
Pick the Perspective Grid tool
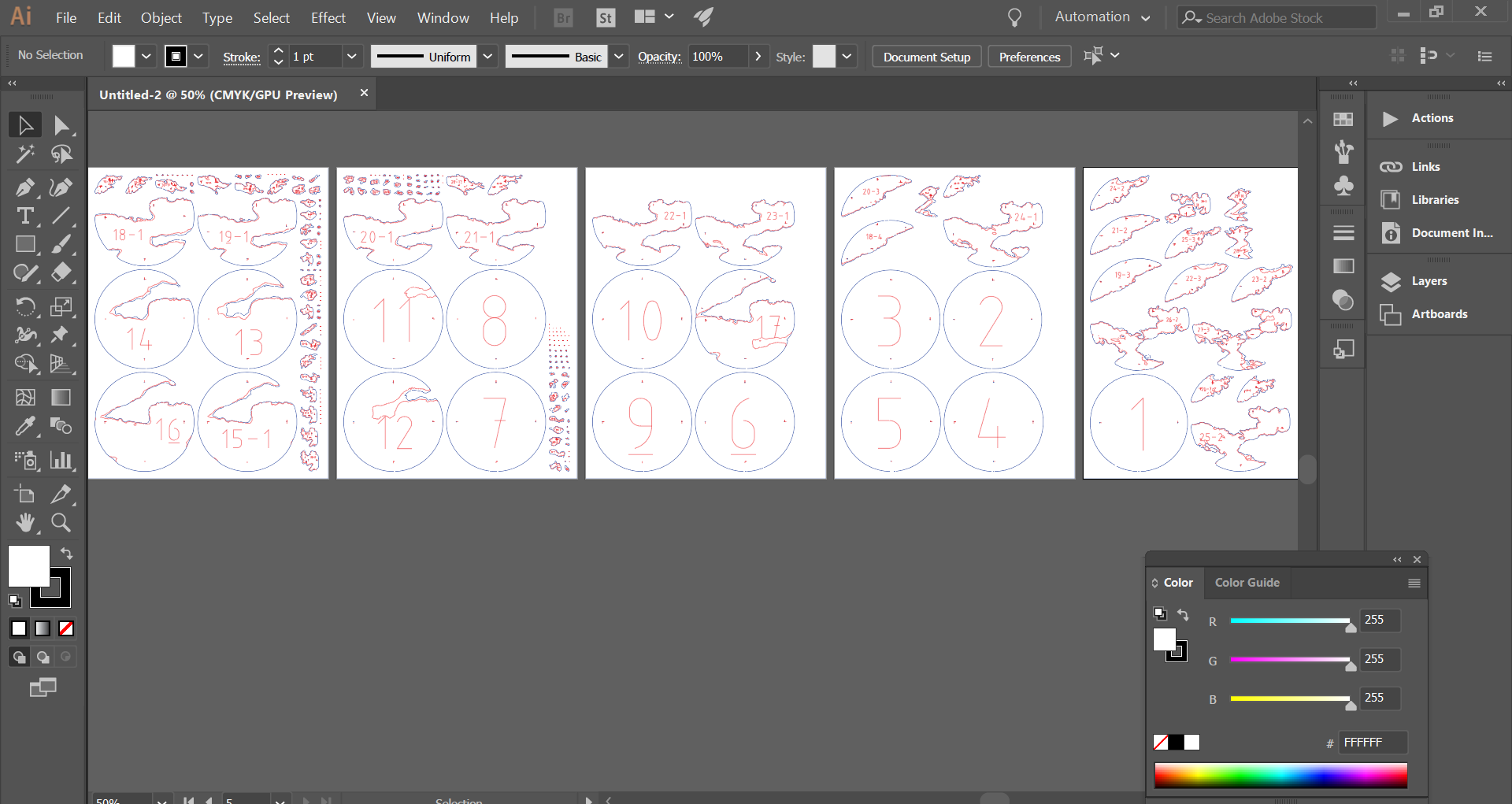click(x=61, y=364)
